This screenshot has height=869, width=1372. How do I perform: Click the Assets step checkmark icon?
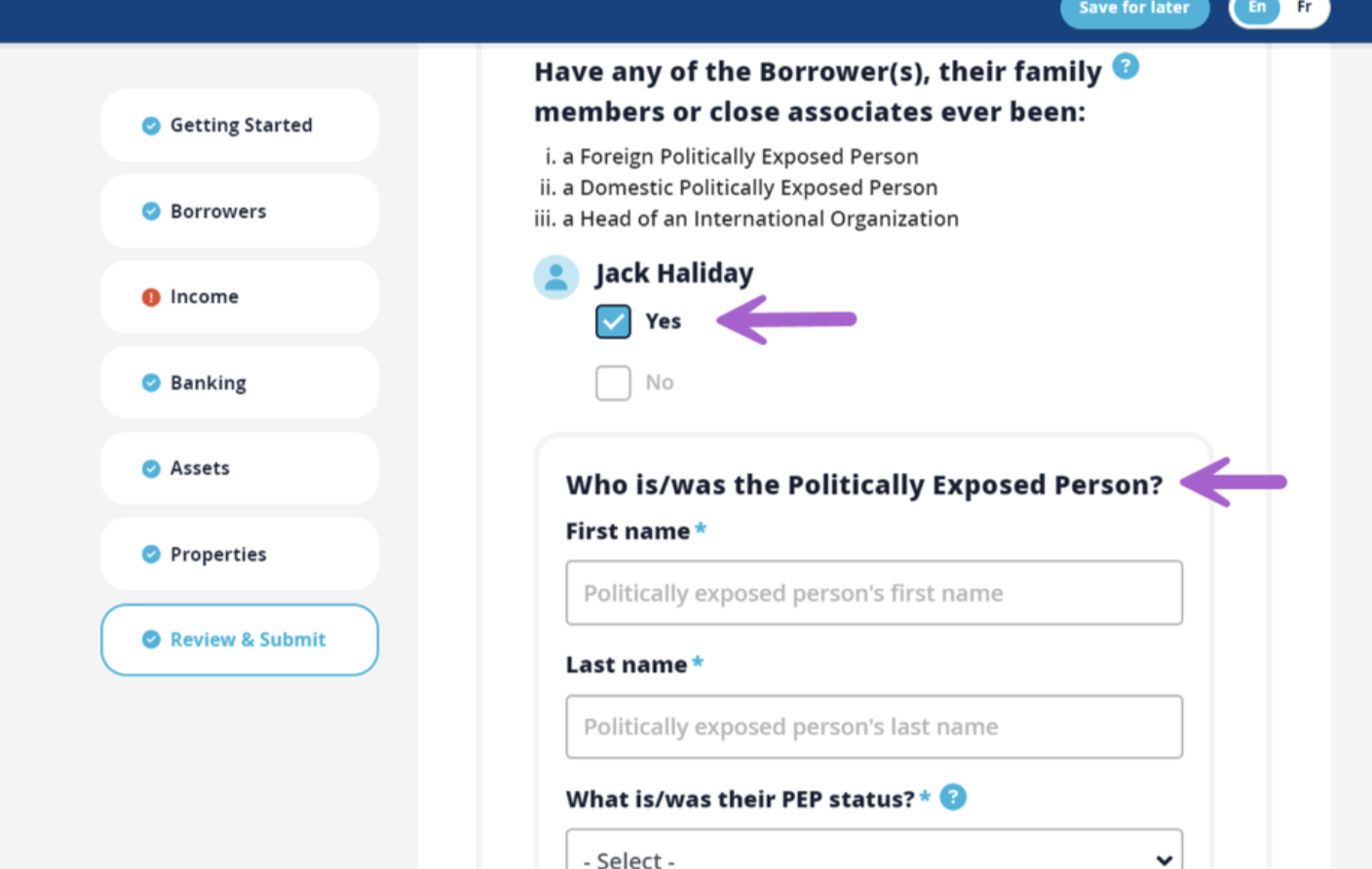click(151, 469)
